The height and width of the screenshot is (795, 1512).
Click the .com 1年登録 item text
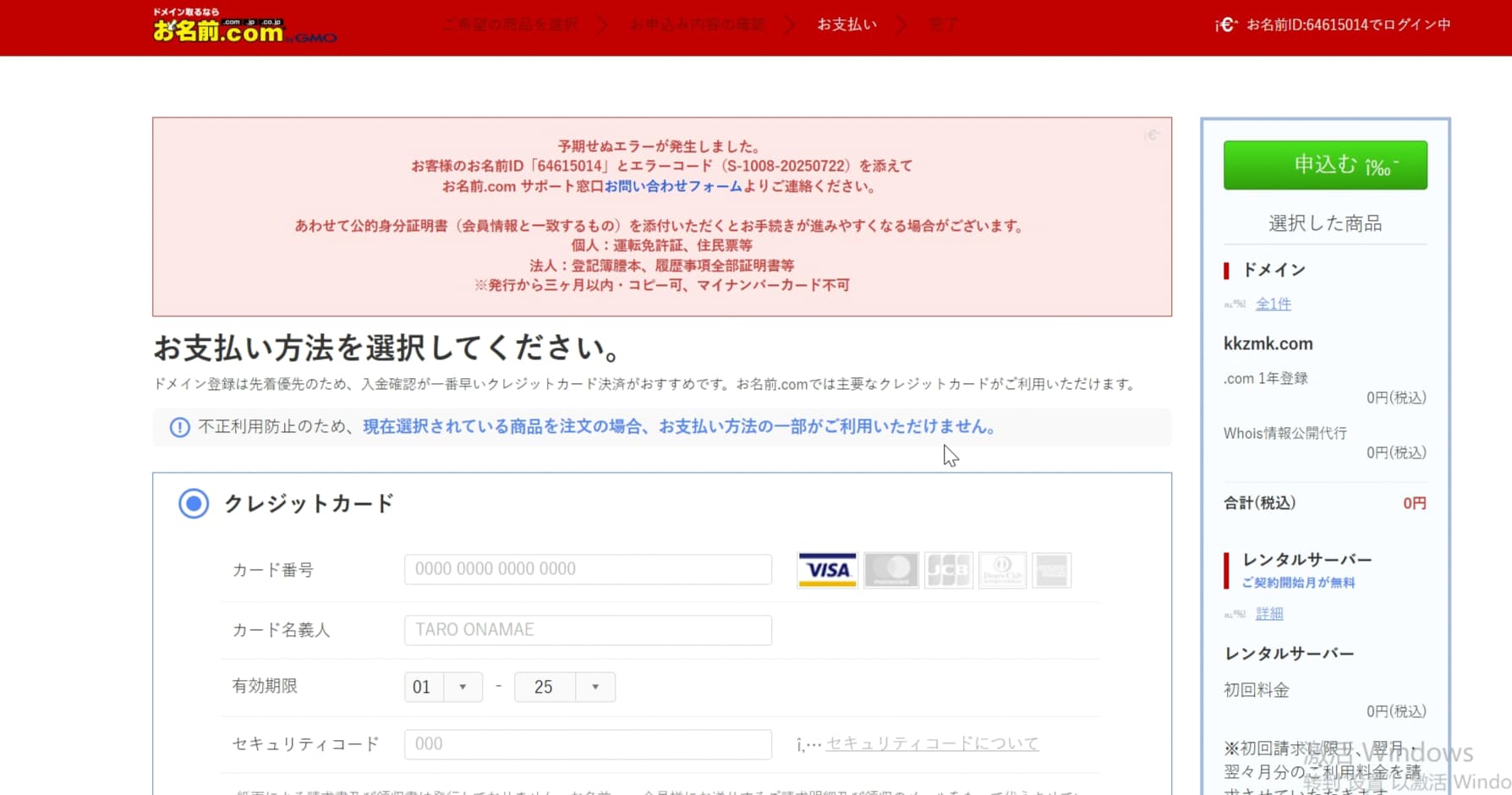[x=1265, y=378]
